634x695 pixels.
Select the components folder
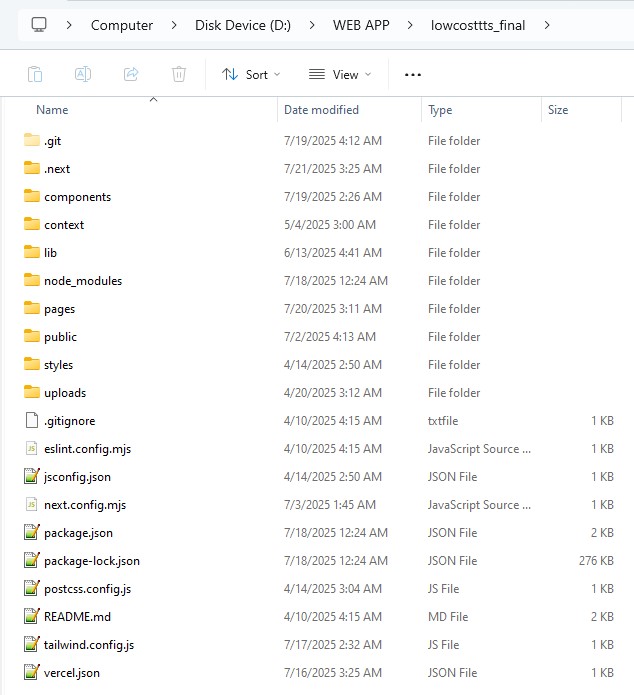pyautogui.click(x=77, y=197)
